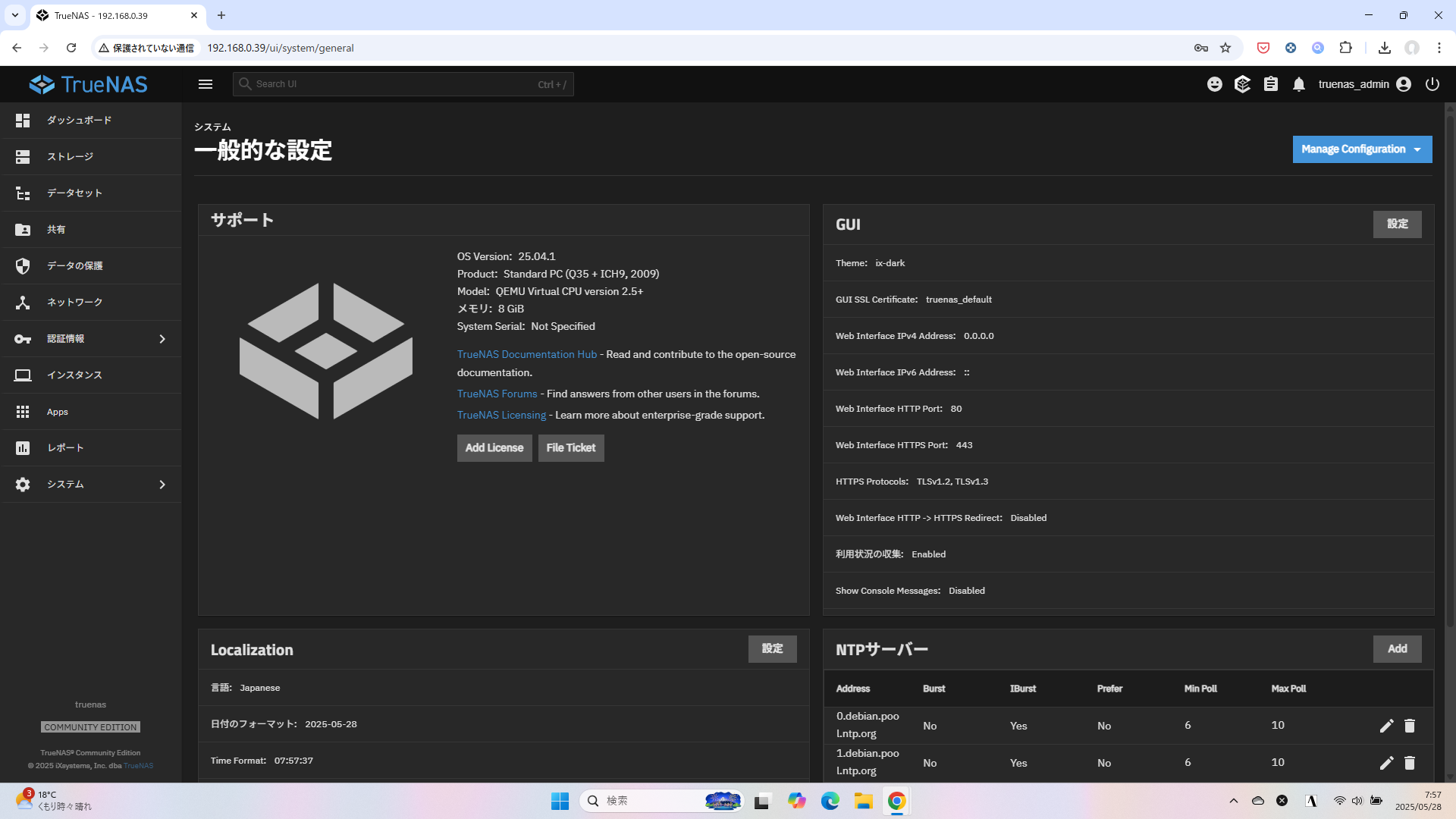Open File Explorer from the taskbar

[863, 801]
